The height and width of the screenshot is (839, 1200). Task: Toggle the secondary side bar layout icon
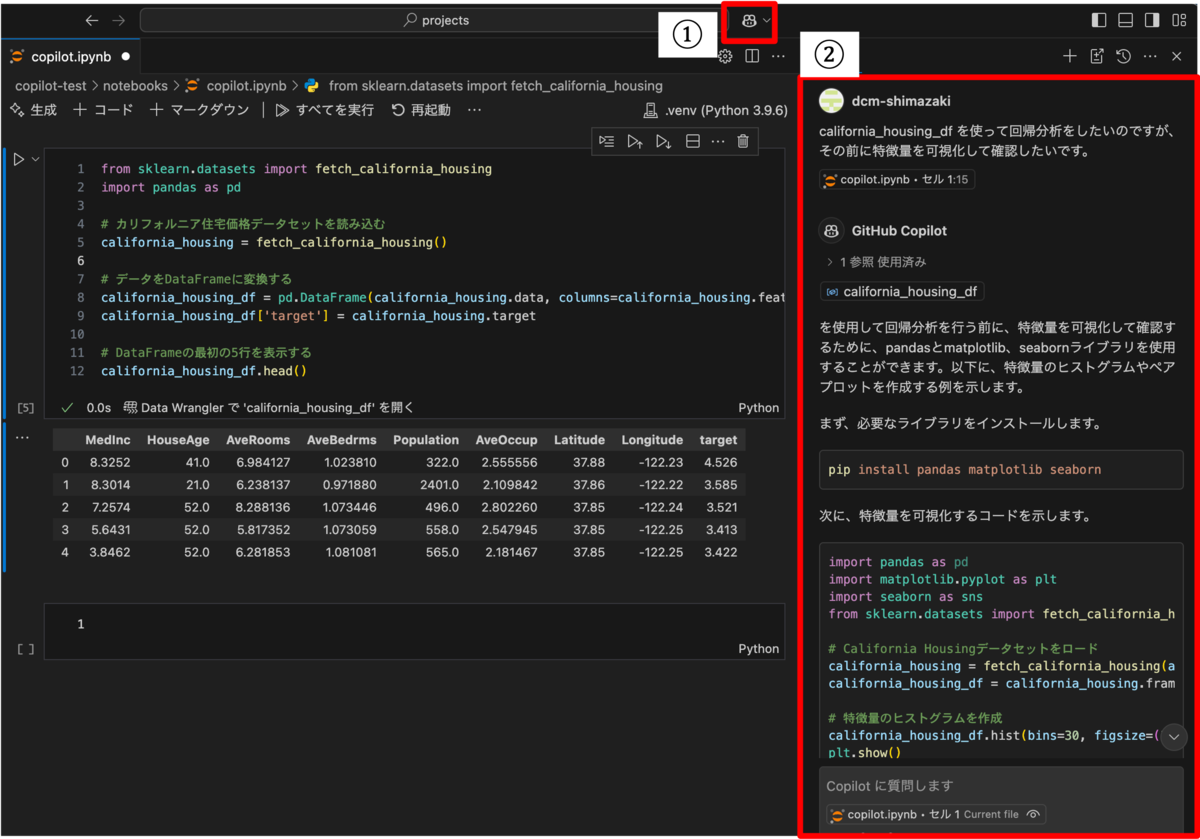pyautogui.click(x=1152, y=20)
